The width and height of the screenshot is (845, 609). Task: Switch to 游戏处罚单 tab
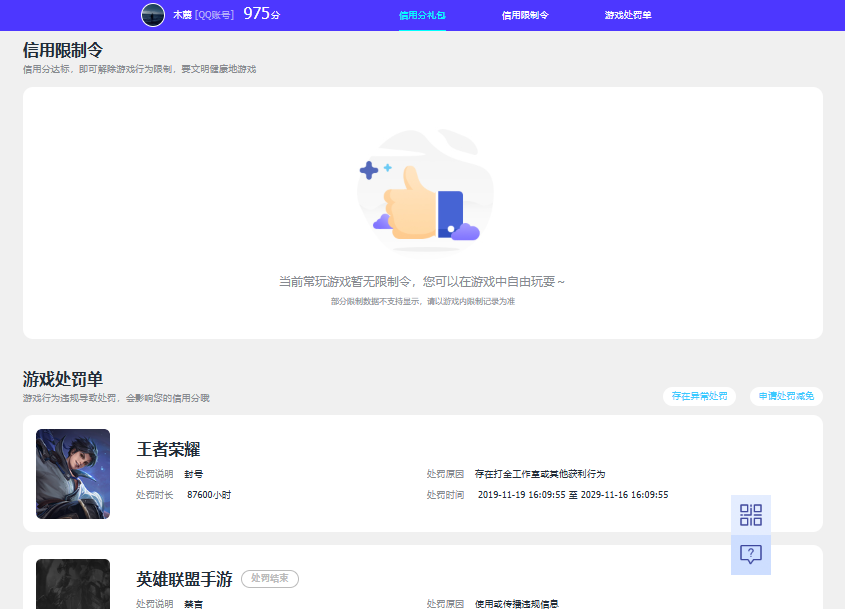[x=628, y=15]
